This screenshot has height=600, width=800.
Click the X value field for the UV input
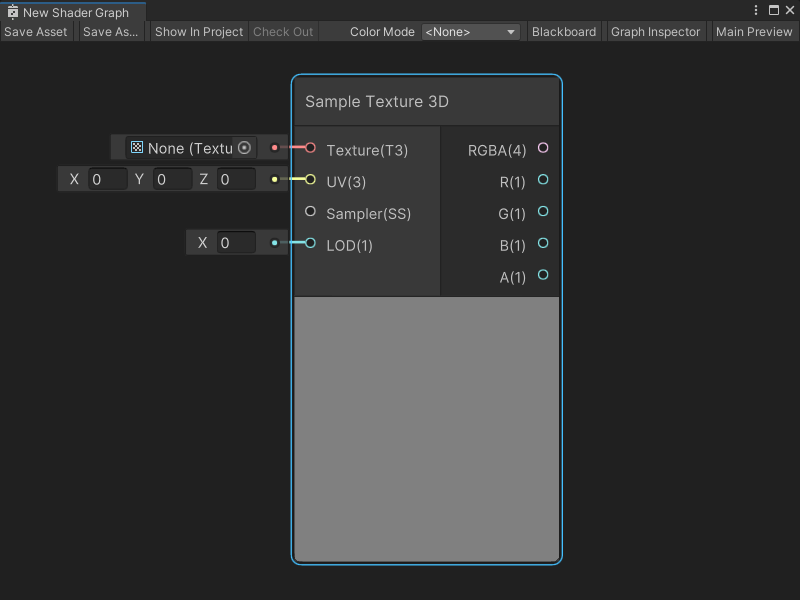click(107, 179)
